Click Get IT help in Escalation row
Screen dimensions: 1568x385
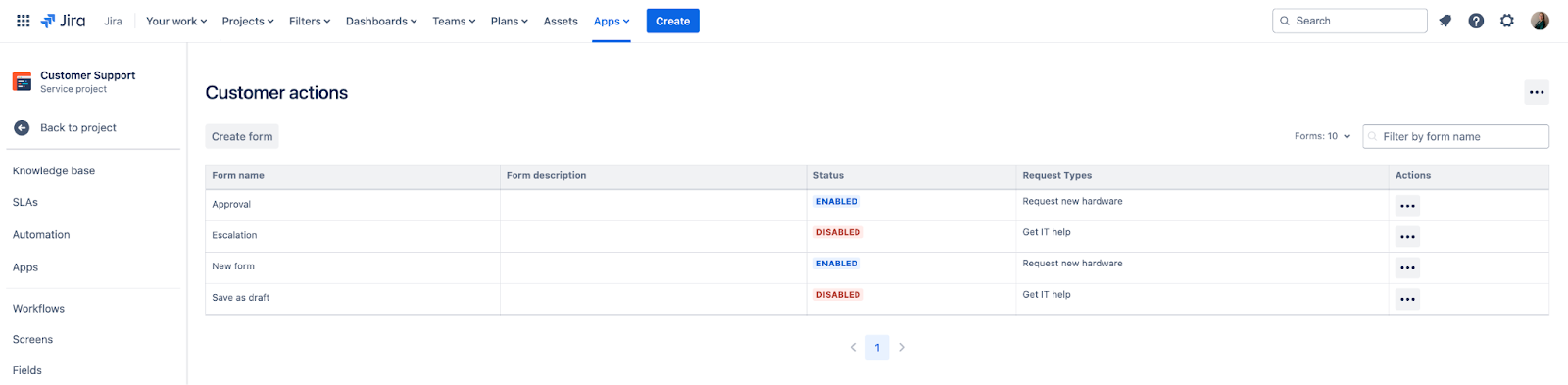click(1047, 232)
